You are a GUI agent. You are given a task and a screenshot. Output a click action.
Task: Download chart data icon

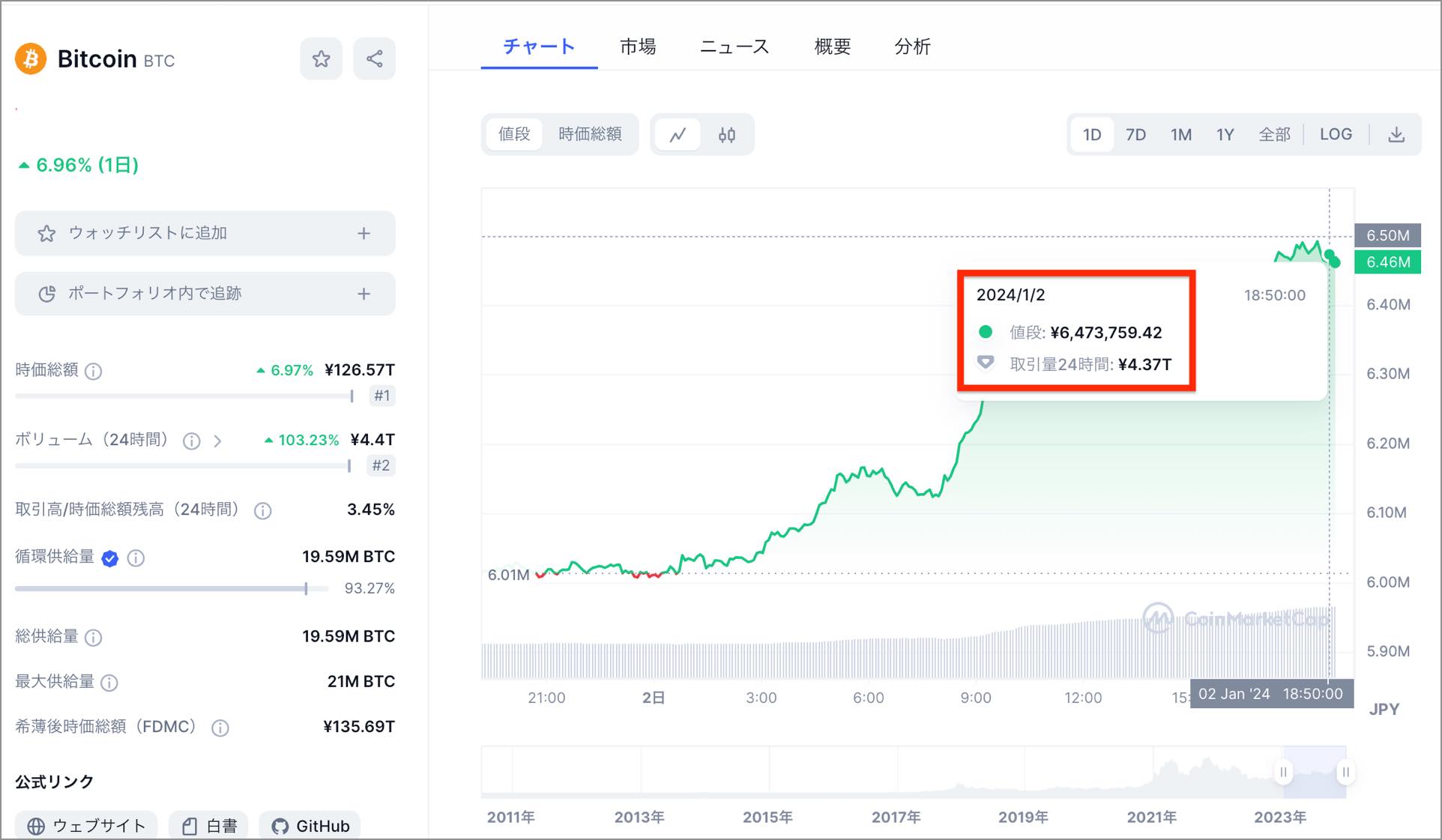[1396, 135]
